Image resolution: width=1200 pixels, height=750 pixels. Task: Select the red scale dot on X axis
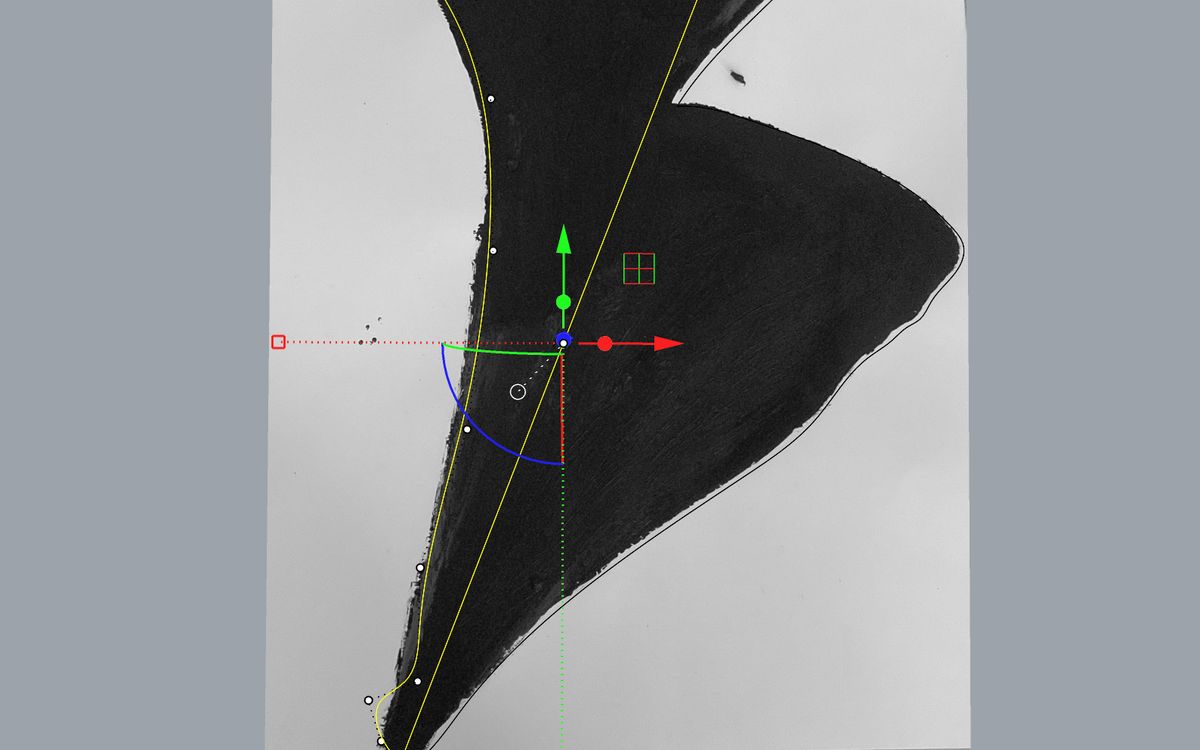(604, 343)
